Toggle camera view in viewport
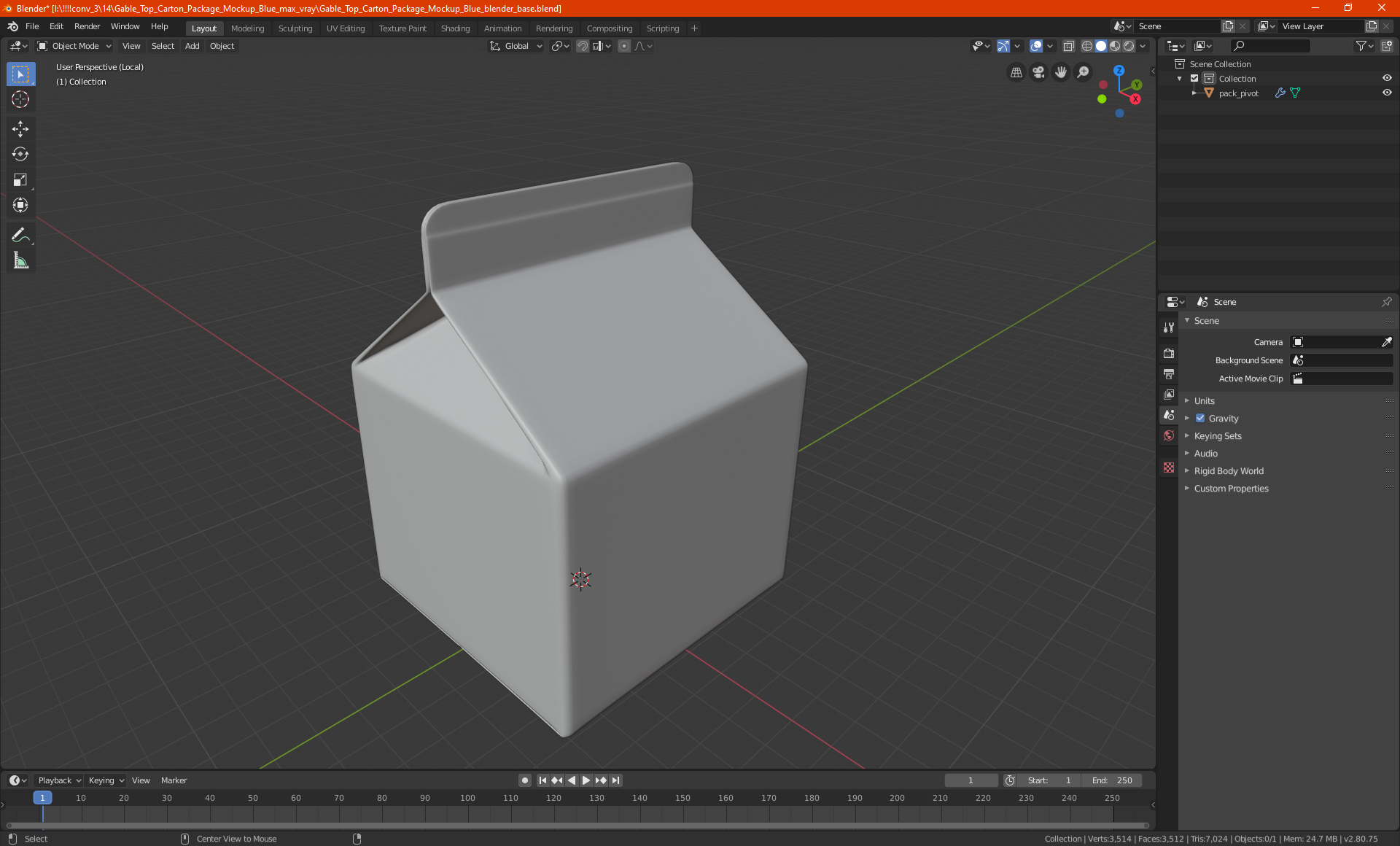The height and width of the screenshot is (846, 1400). click(1038, 72)
